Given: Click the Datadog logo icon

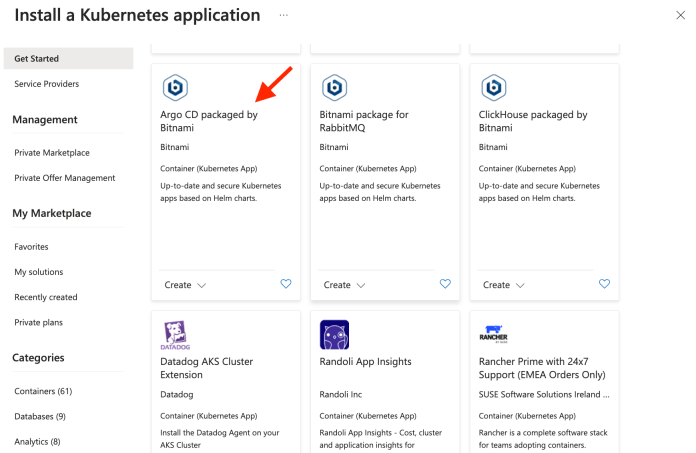Looking at the screenshot, I should 175,335.
